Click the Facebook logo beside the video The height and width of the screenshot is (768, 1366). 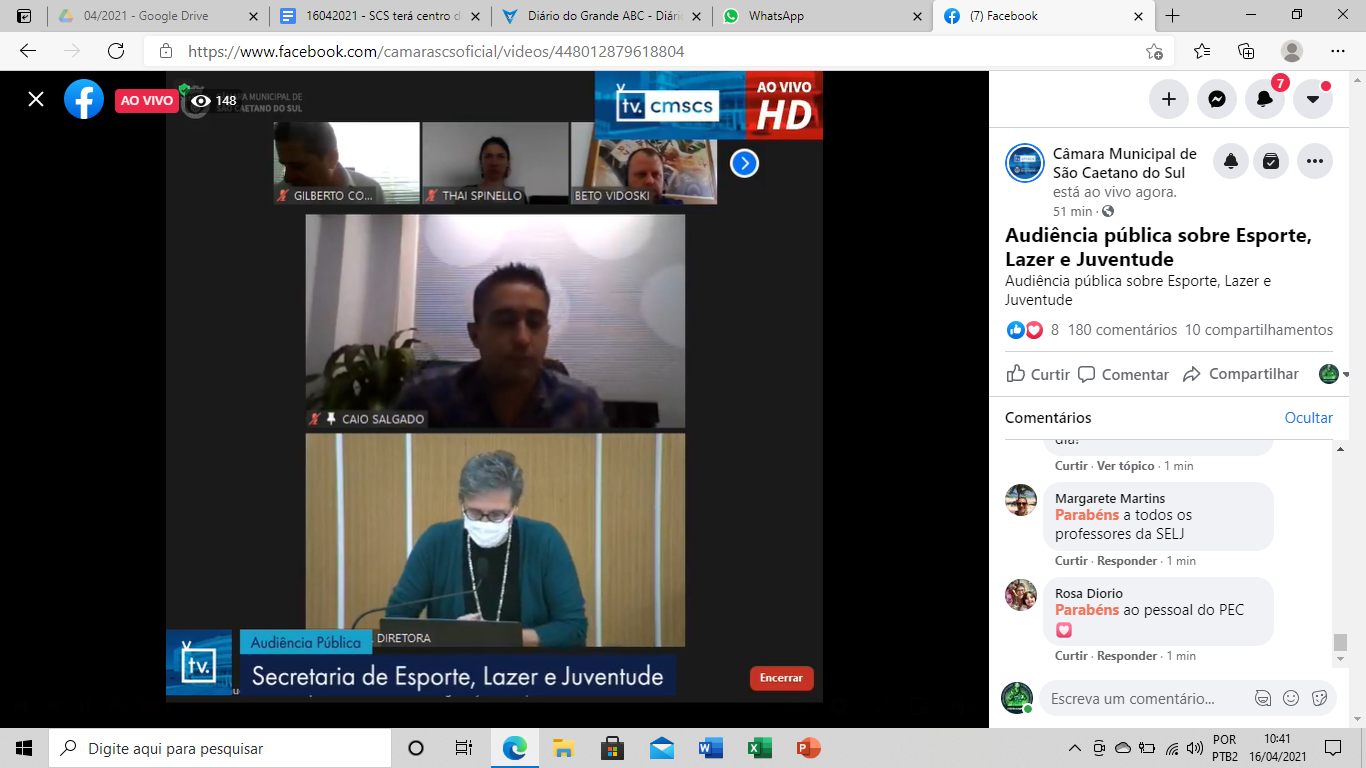[x=84, y=99]
